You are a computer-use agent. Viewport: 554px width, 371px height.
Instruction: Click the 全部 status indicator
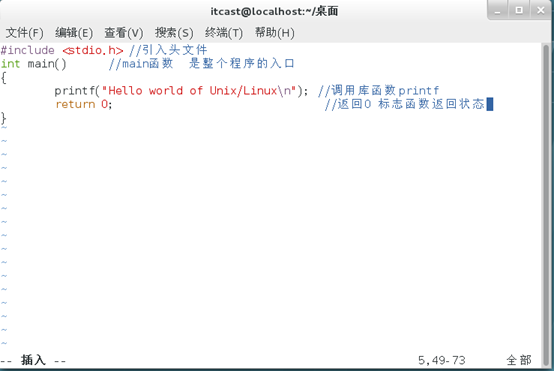519,360
